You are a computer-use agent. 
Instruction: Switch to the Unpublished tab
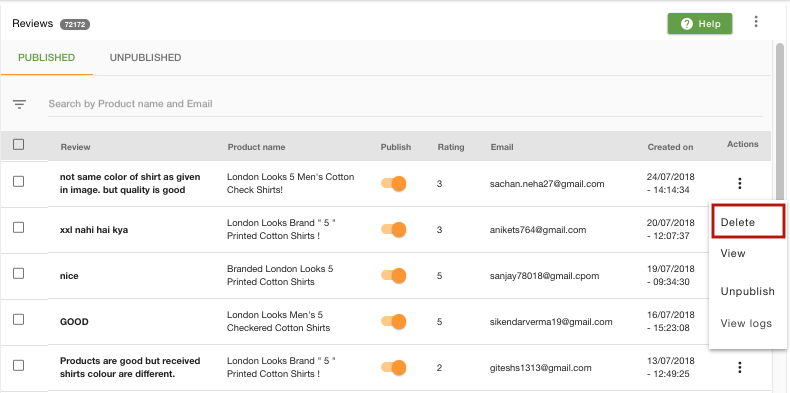click(x=146, y=57)
